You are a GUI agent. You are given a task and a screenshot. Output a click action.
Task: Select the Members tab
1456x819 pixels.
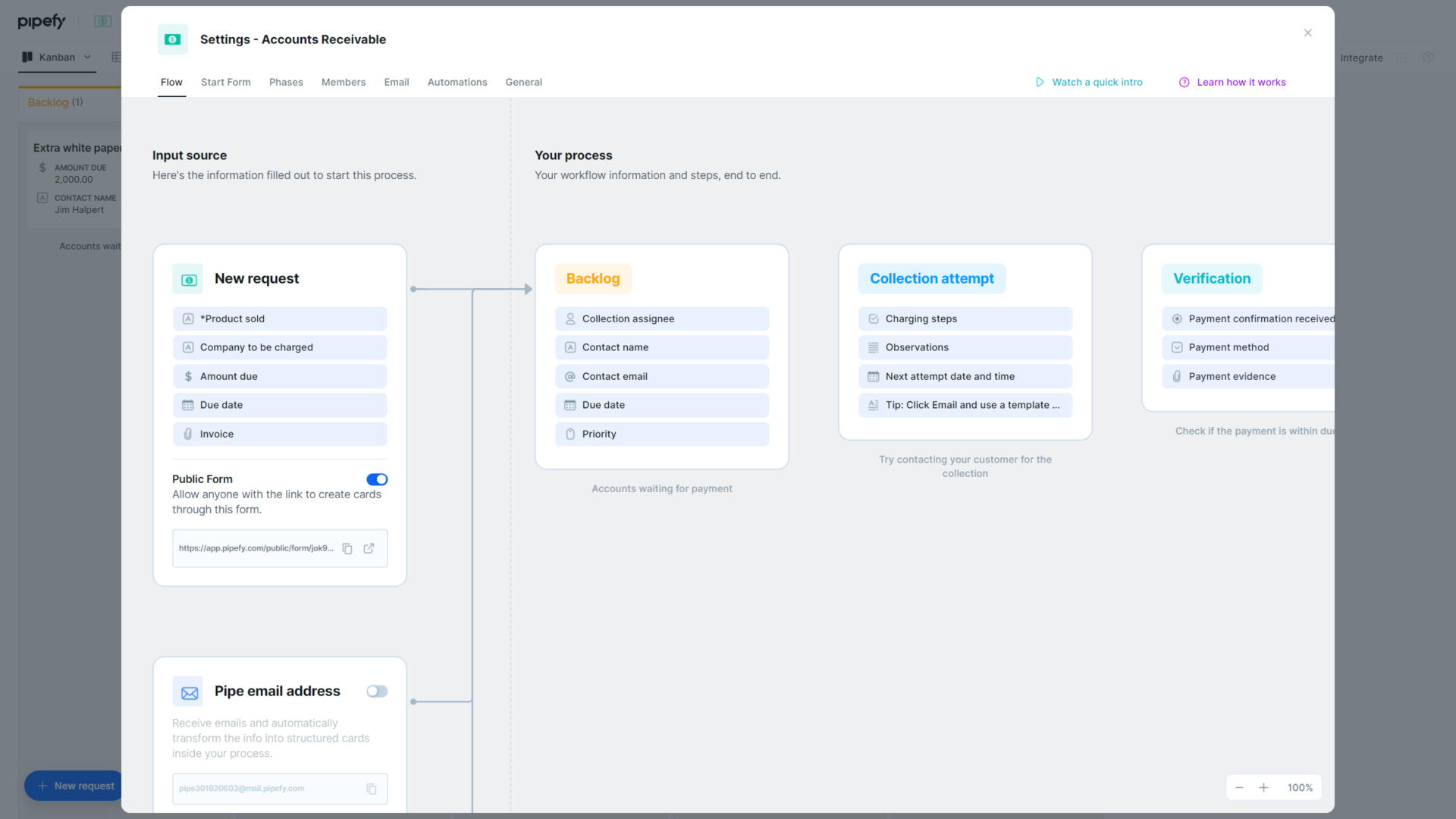tap(344, 82)
